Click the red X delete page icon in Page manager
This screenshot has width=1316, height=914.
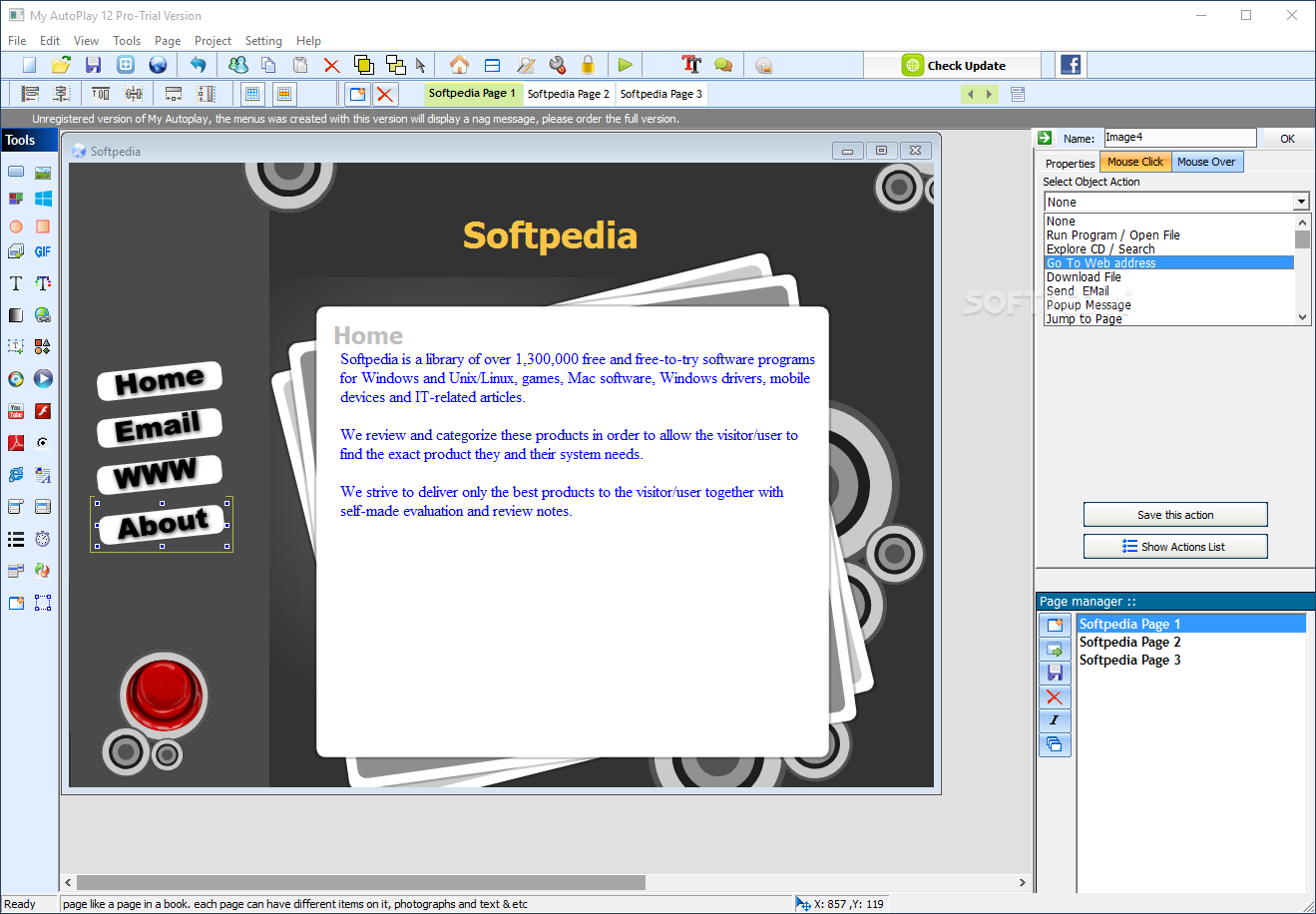(1055, 696)
